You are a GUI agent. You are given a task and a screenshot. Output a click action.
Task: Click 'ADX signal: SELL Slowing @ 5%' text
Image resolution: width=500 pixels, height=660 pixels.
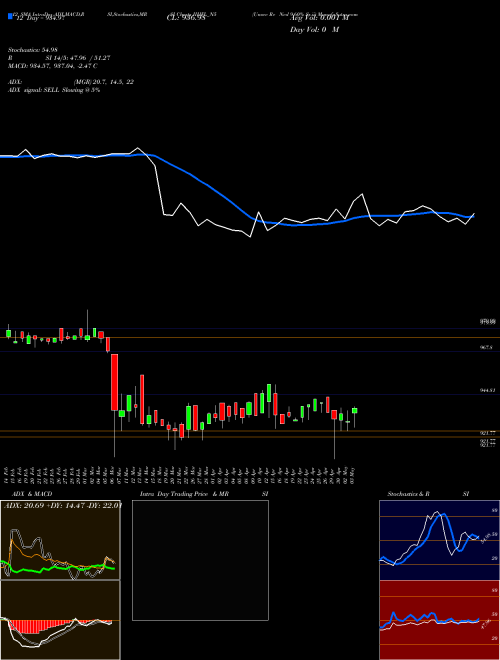tap(54, 90)
